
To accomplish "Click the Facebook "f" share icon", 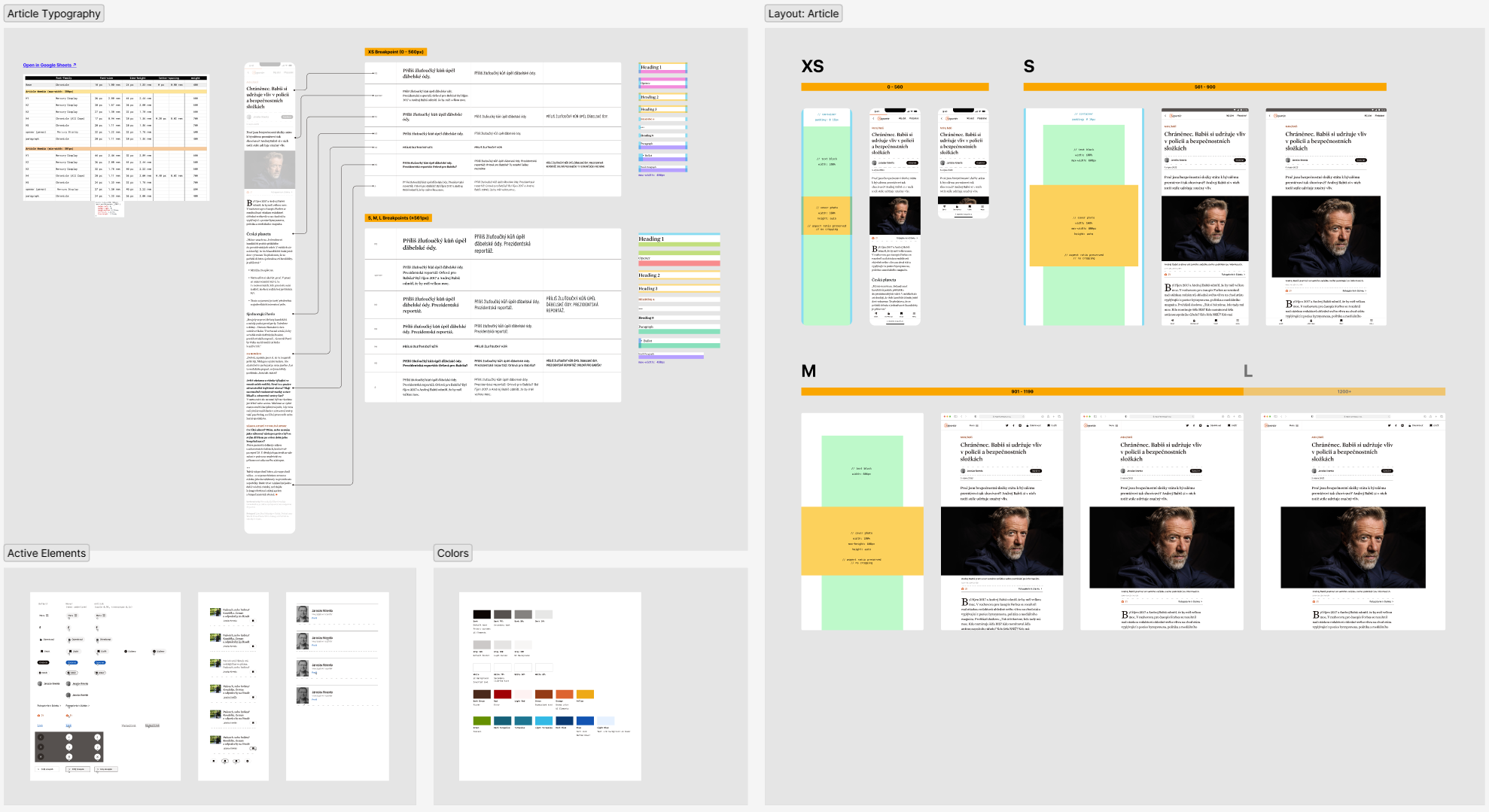I will [40, 627].
